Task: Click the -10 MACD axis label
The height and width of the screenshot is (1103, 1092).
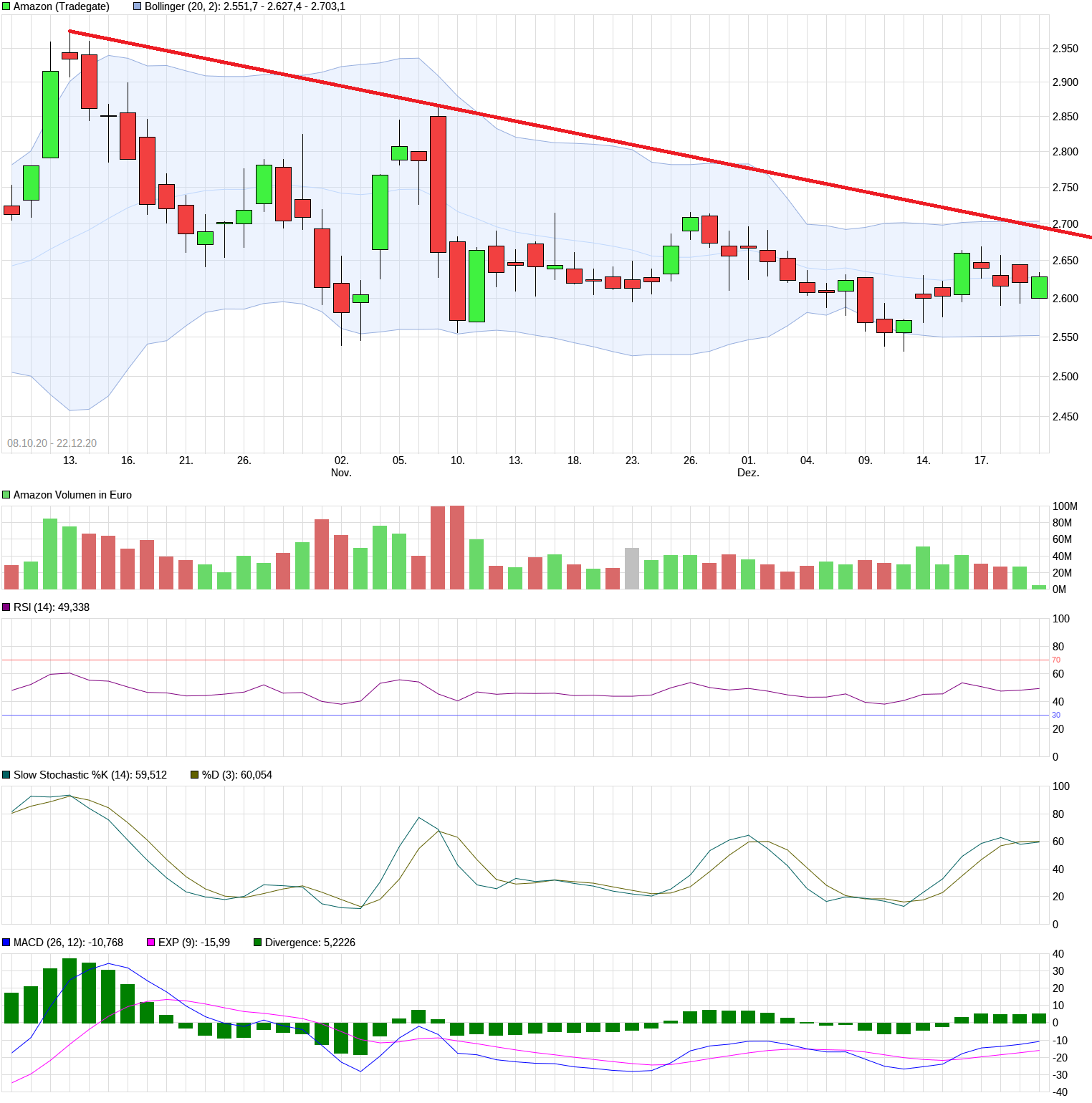Action: click(x=1059, y=1041)
